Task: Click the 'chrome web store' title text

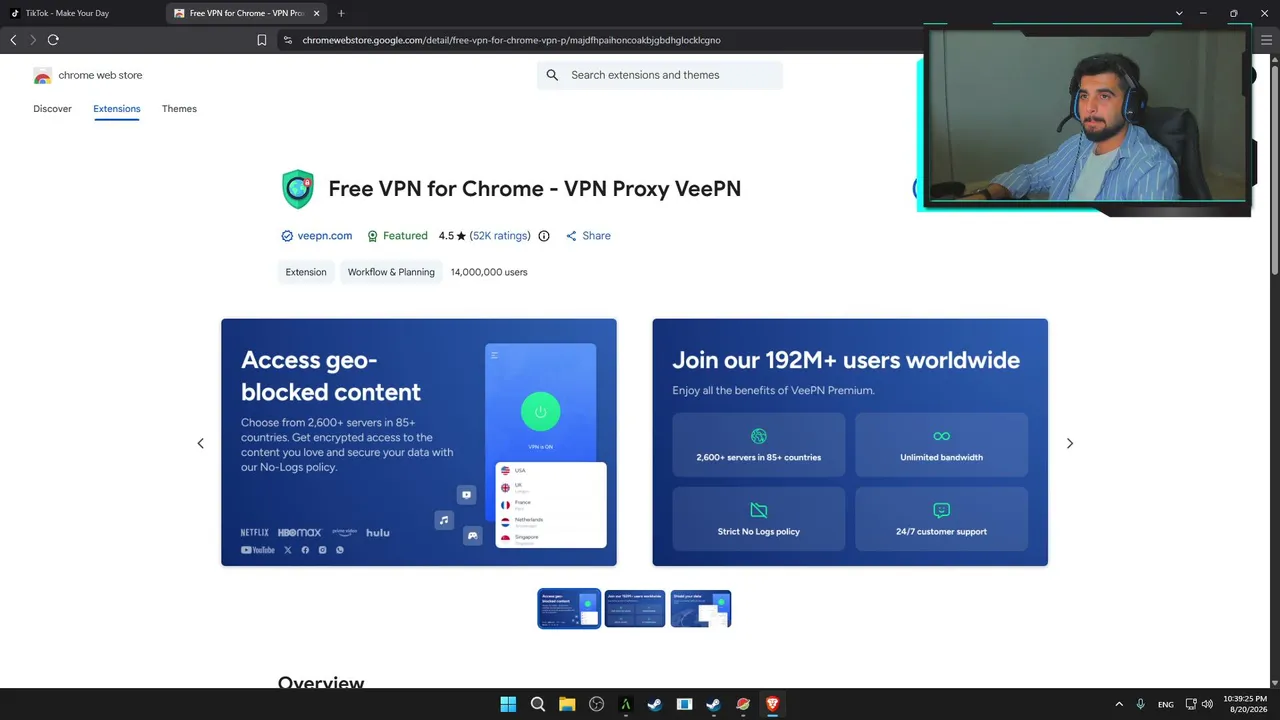Action: click(100, 75)
